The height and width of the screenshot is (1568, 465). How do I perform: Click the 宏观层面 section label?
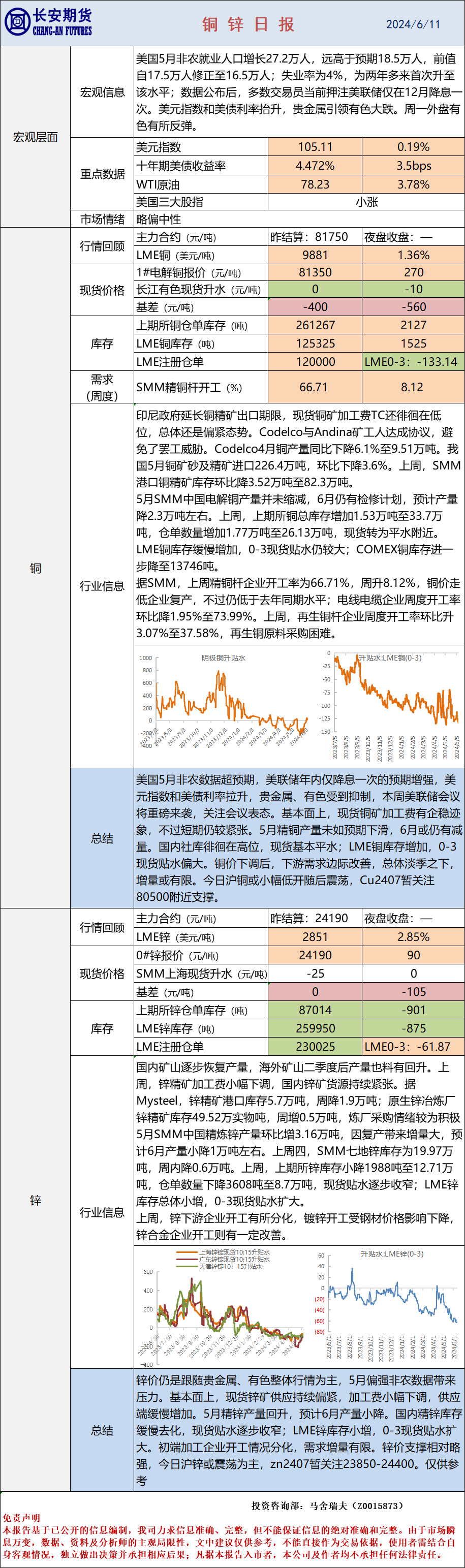(x=35, y=137)
